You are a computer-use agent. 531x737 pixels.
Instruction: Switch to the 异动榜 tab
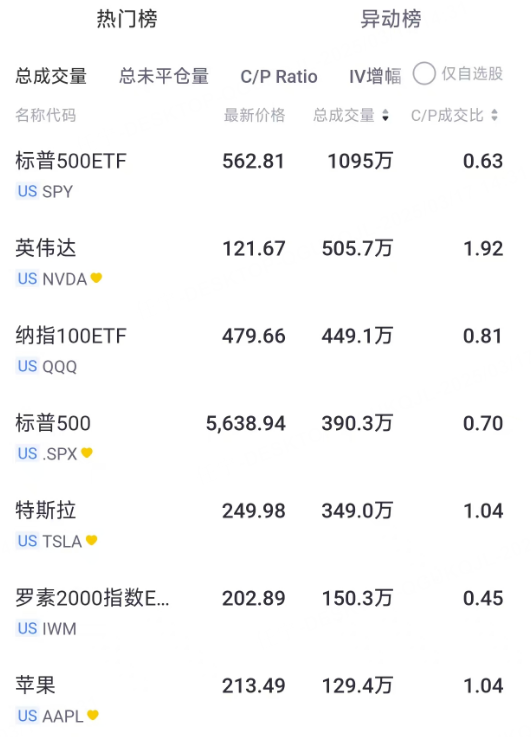point(391,19)
